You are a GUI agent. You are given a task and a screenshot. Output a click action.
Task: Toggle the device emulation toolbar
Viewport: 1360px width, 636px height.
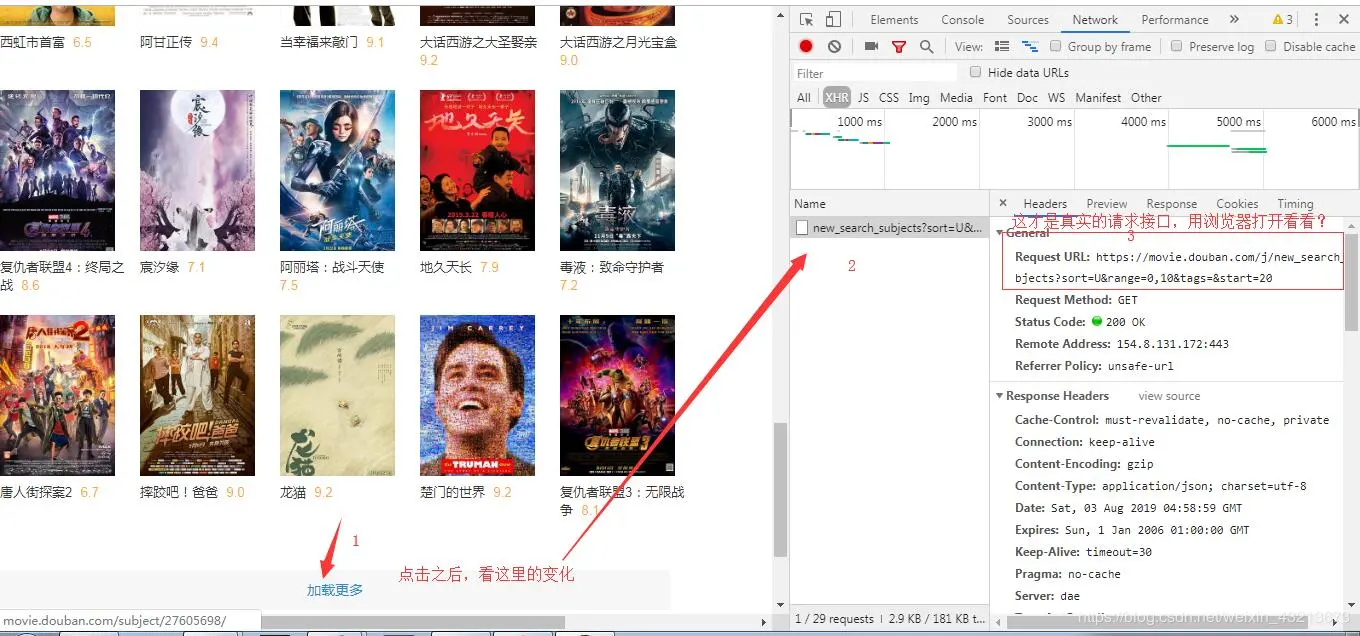[832, 19]
